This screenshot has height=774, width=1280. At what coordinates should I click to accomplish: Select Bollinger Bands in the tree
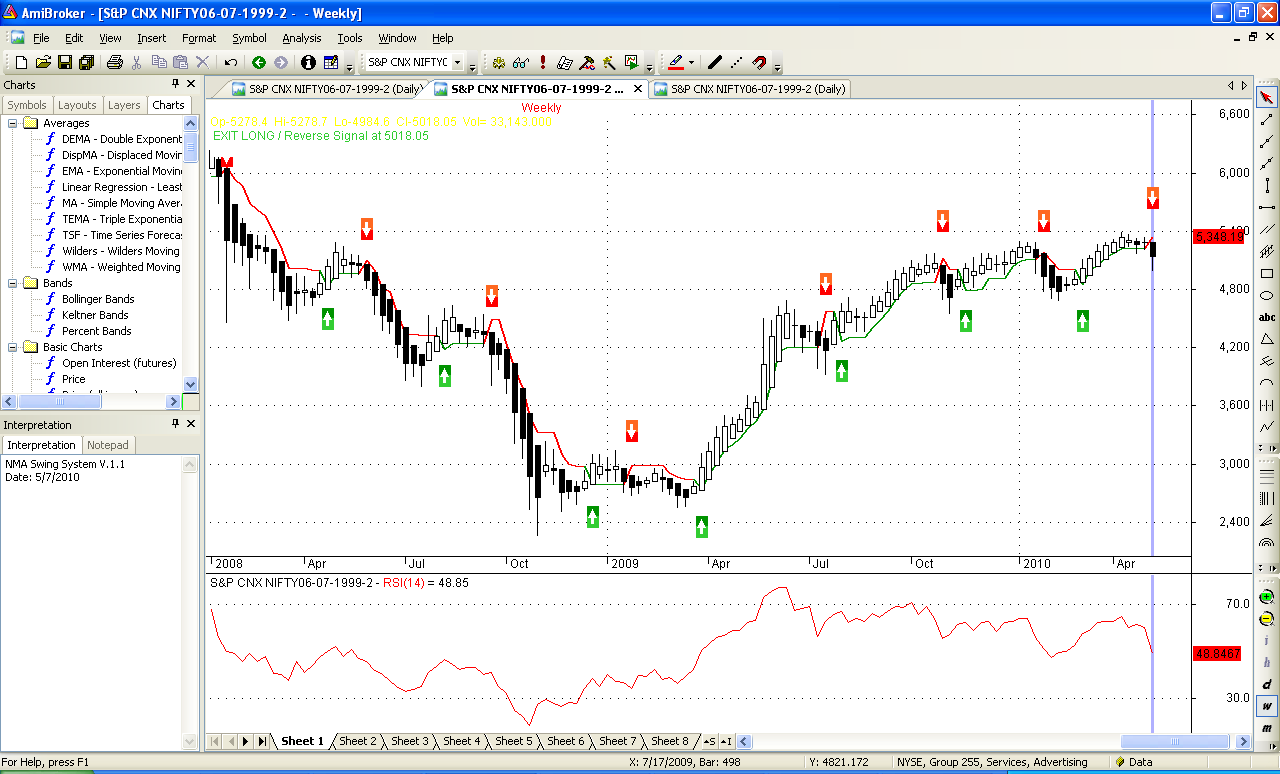[98, 299]
